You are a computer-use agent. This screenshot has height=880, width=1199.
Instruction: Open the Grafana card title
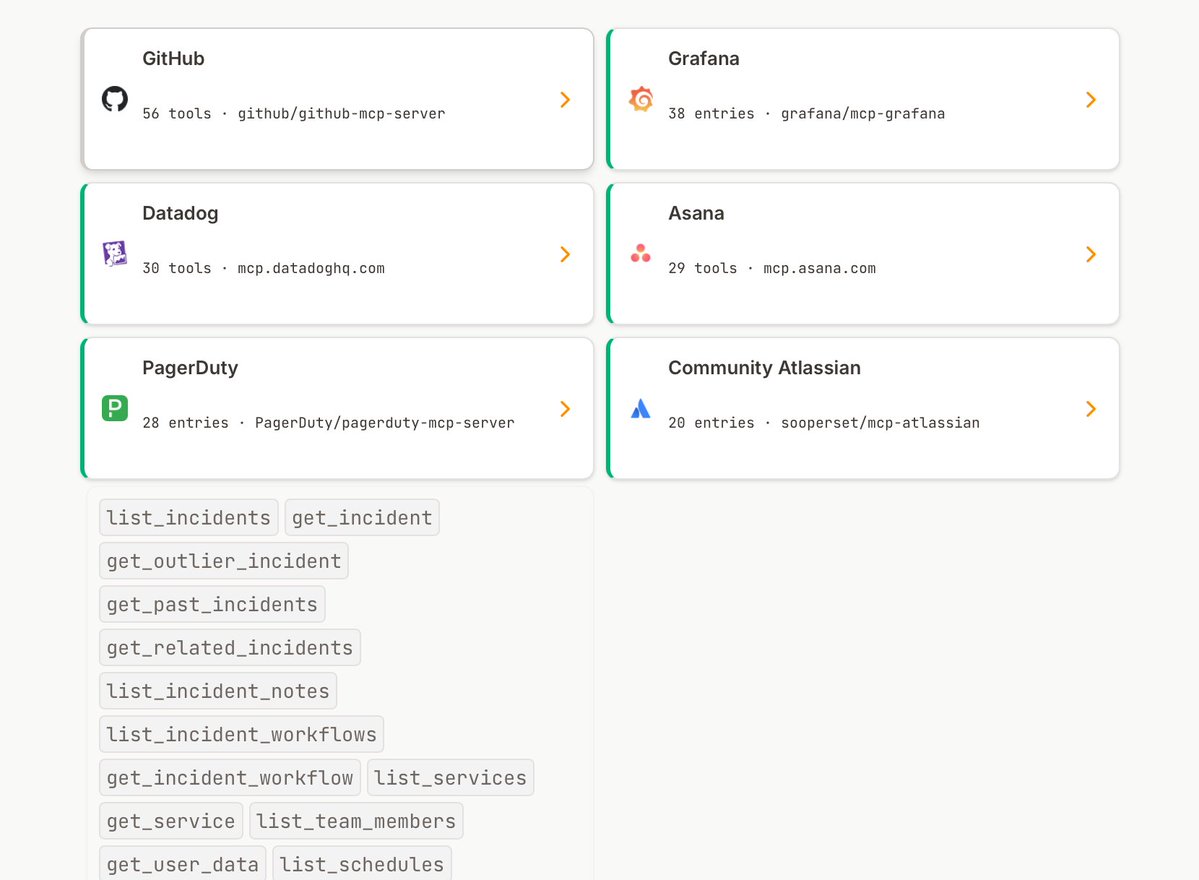coord(703,59)
